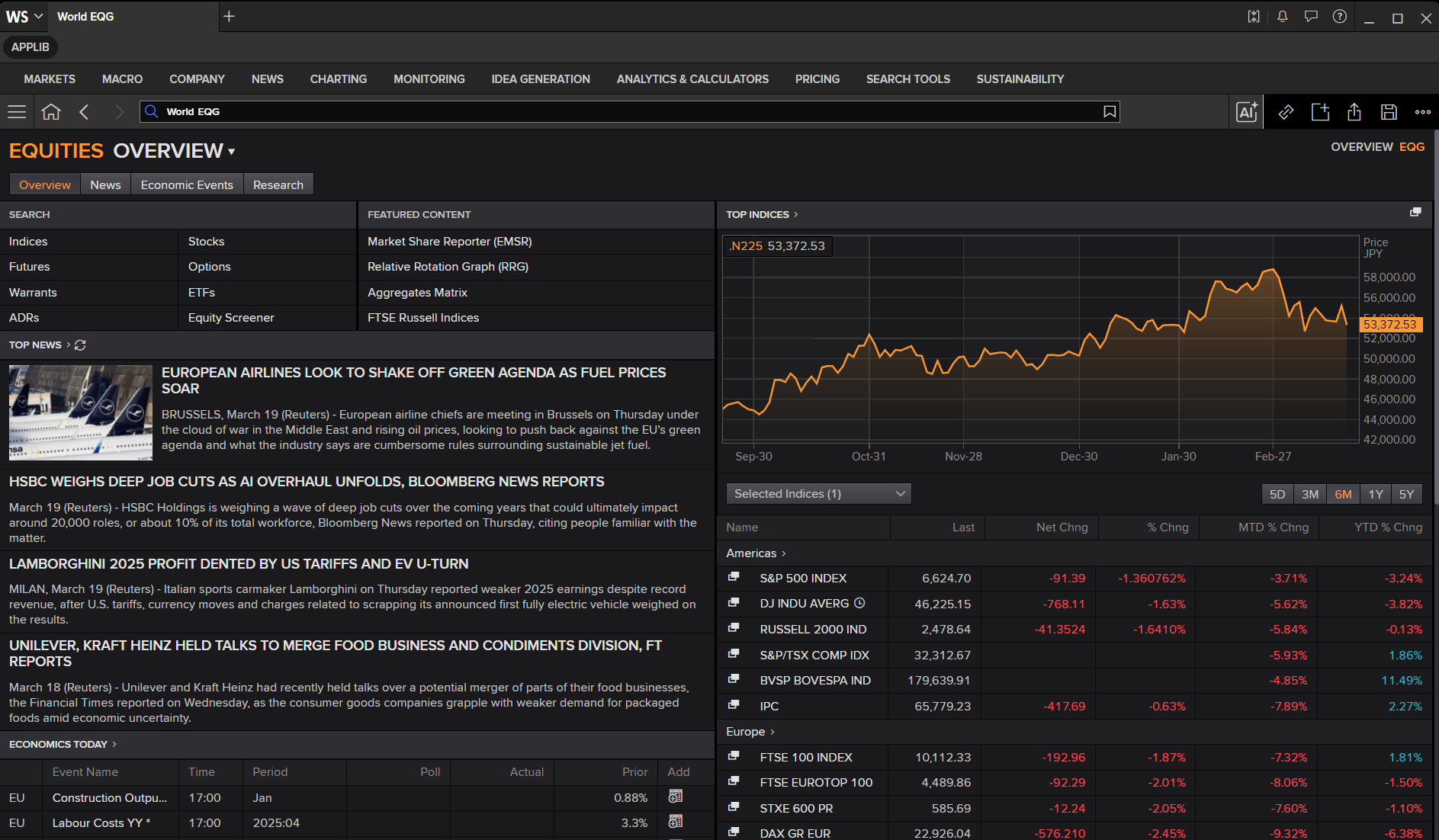This screenshot has height=840, width=1439.
Task: Add Labour Costs YY event to calendar
Action: coord(676,822)
